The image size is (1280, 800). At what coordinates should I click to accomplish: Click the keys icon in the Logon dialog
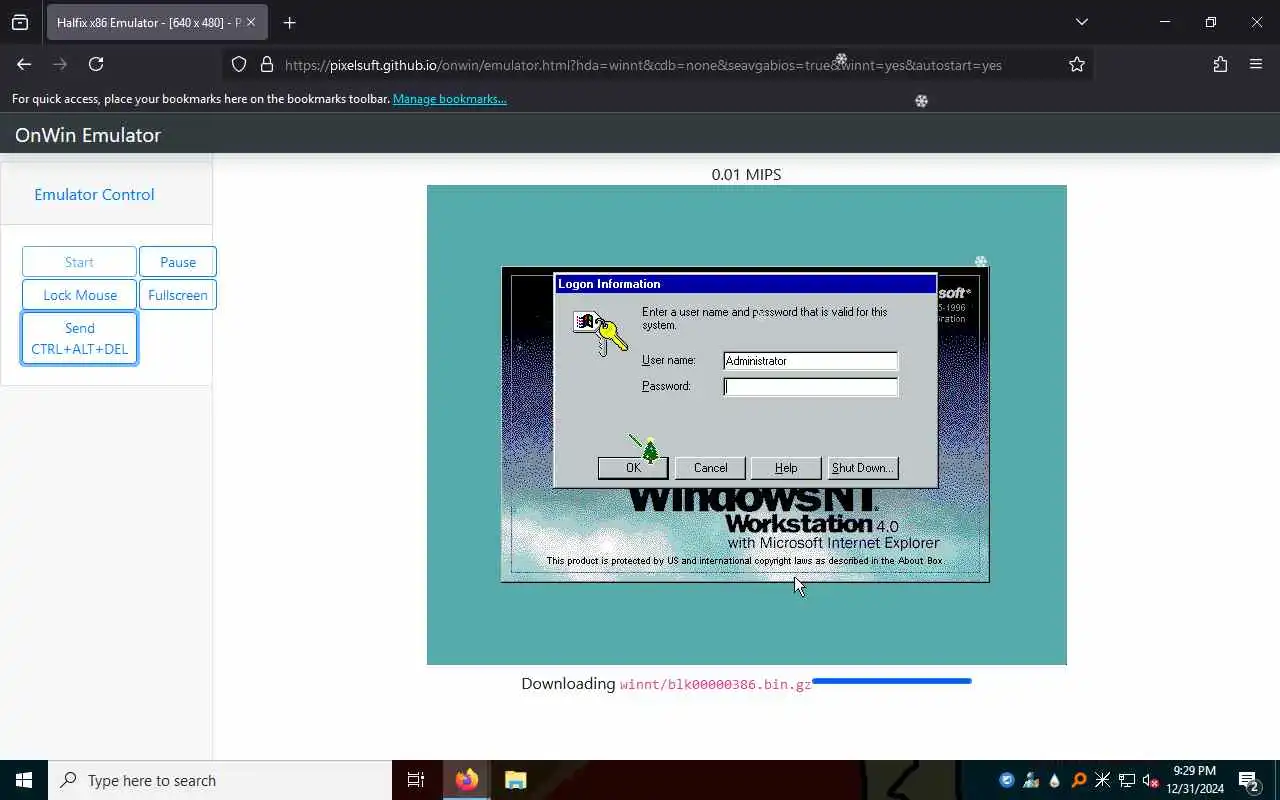[x=600, y=333]
